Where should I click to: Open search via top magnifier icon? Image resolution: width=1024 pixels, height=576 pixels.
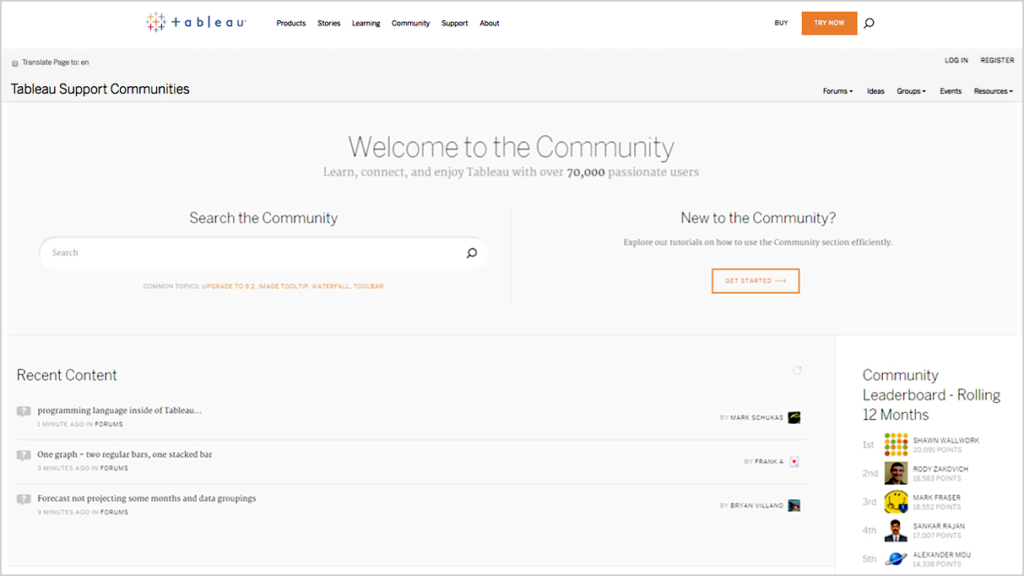[x=869, y=23]
